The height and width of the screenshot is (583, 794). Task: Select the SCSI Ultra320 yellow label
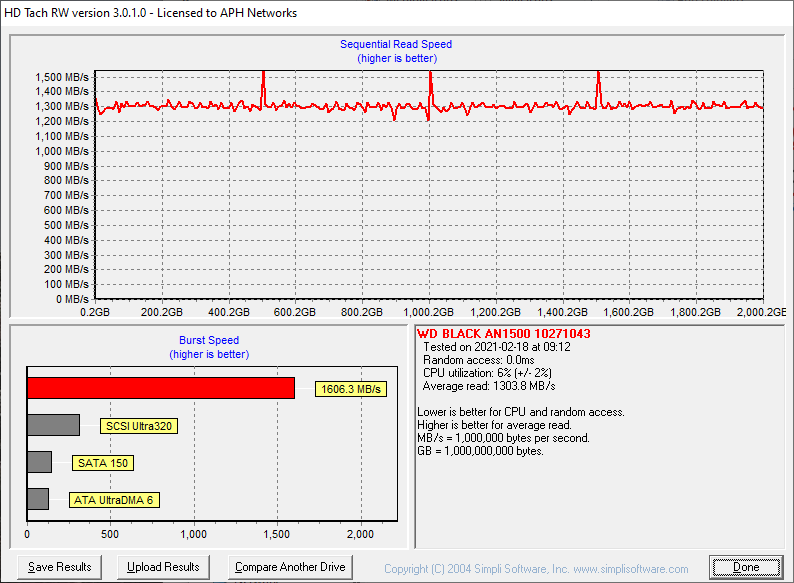click(139, 426)
